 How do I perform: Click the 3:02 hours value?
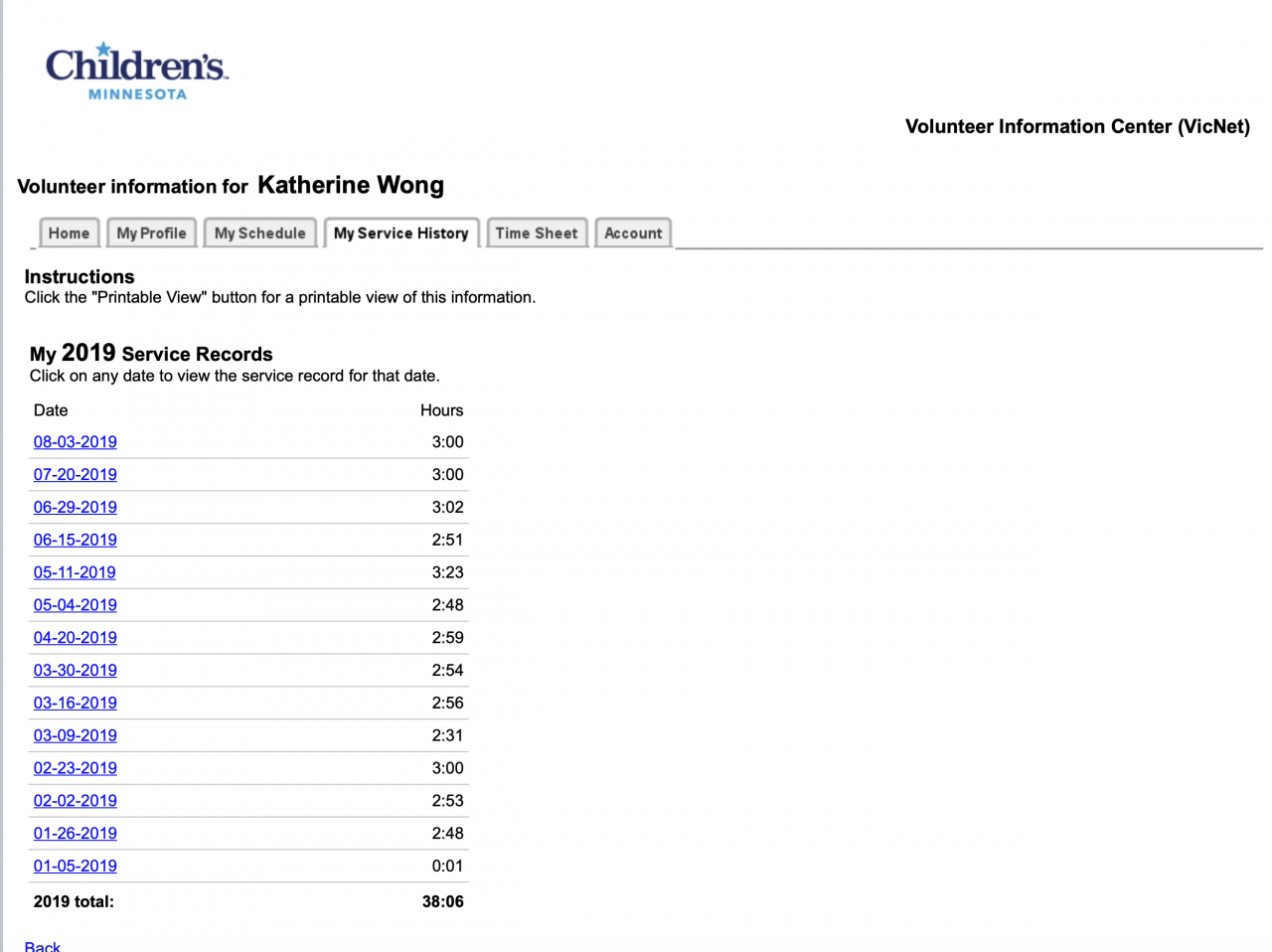tap(448, 507)
